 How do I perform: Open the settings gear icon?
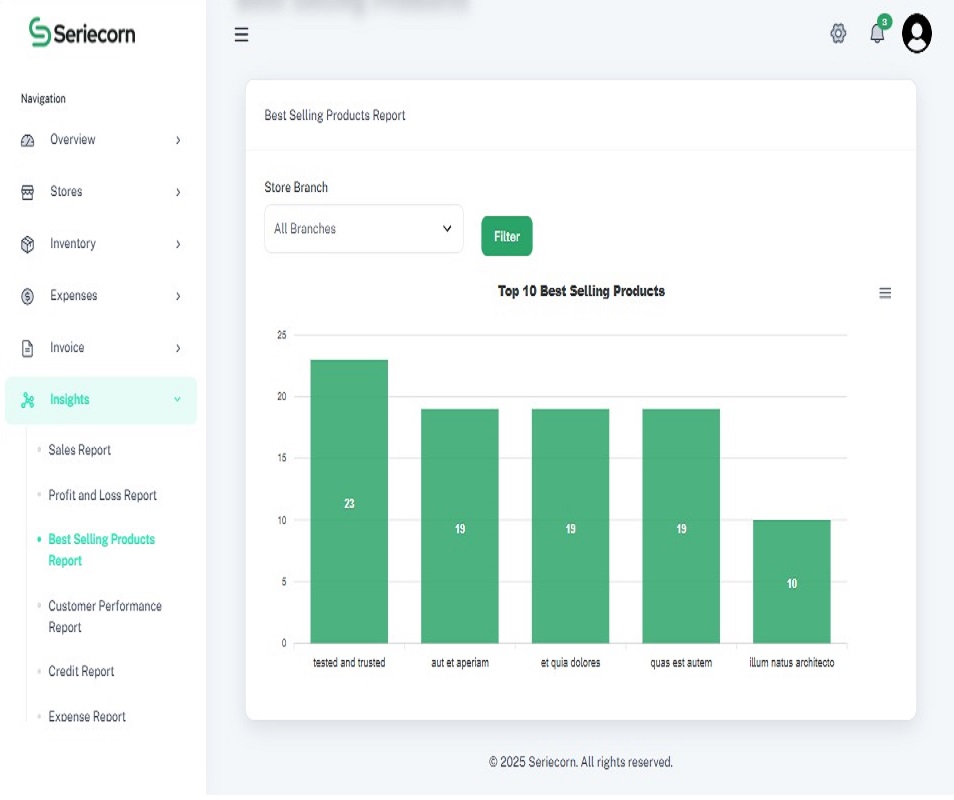[838, 33]
